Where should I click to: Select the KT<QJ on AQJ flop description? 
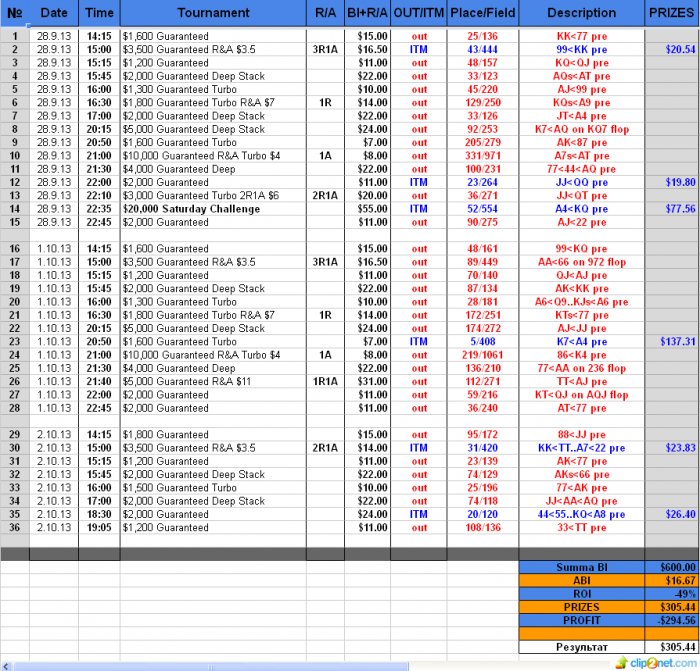[x=582, y=395]
